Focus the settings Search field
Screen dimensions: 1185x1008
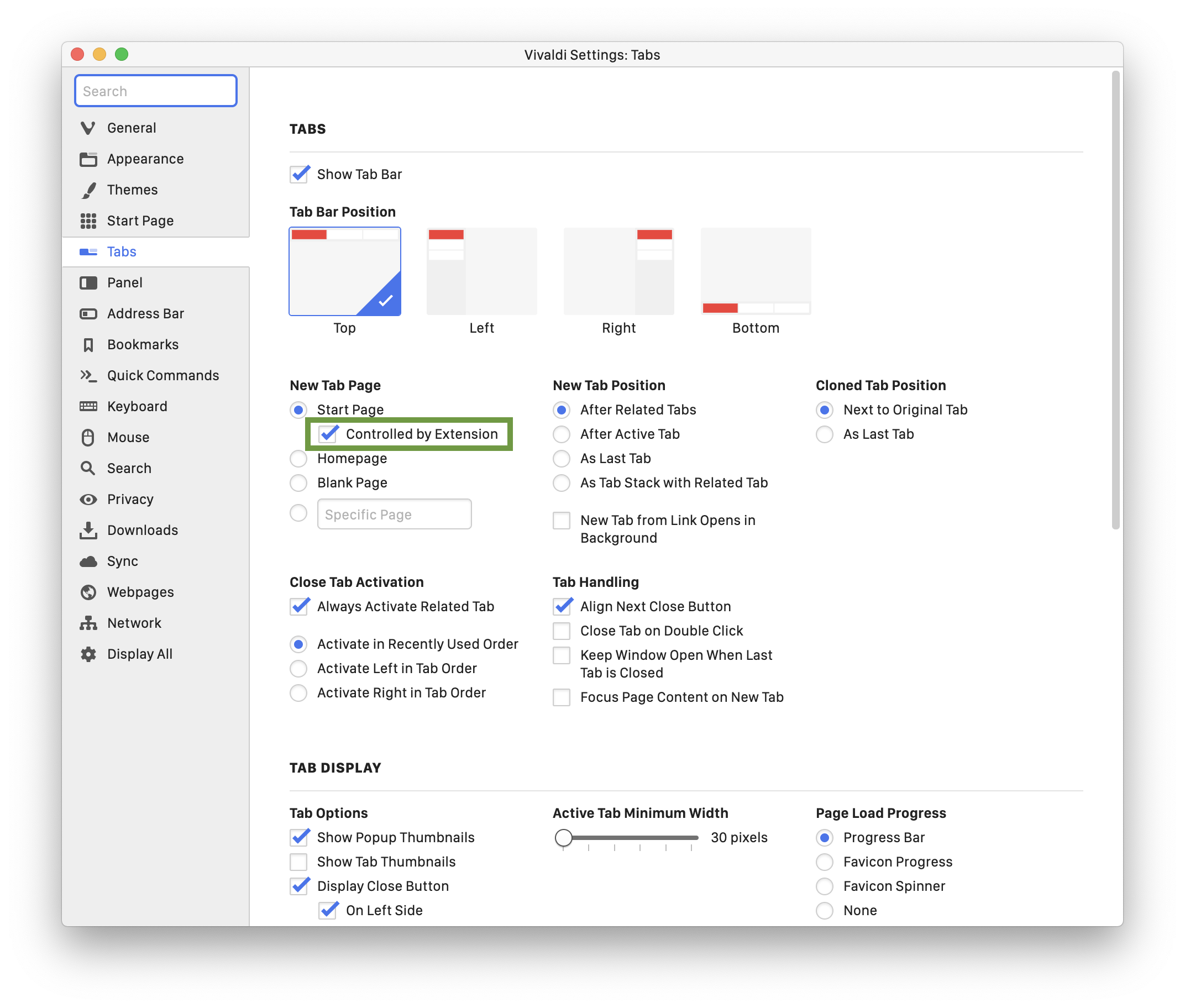click(x=155, y=91)
